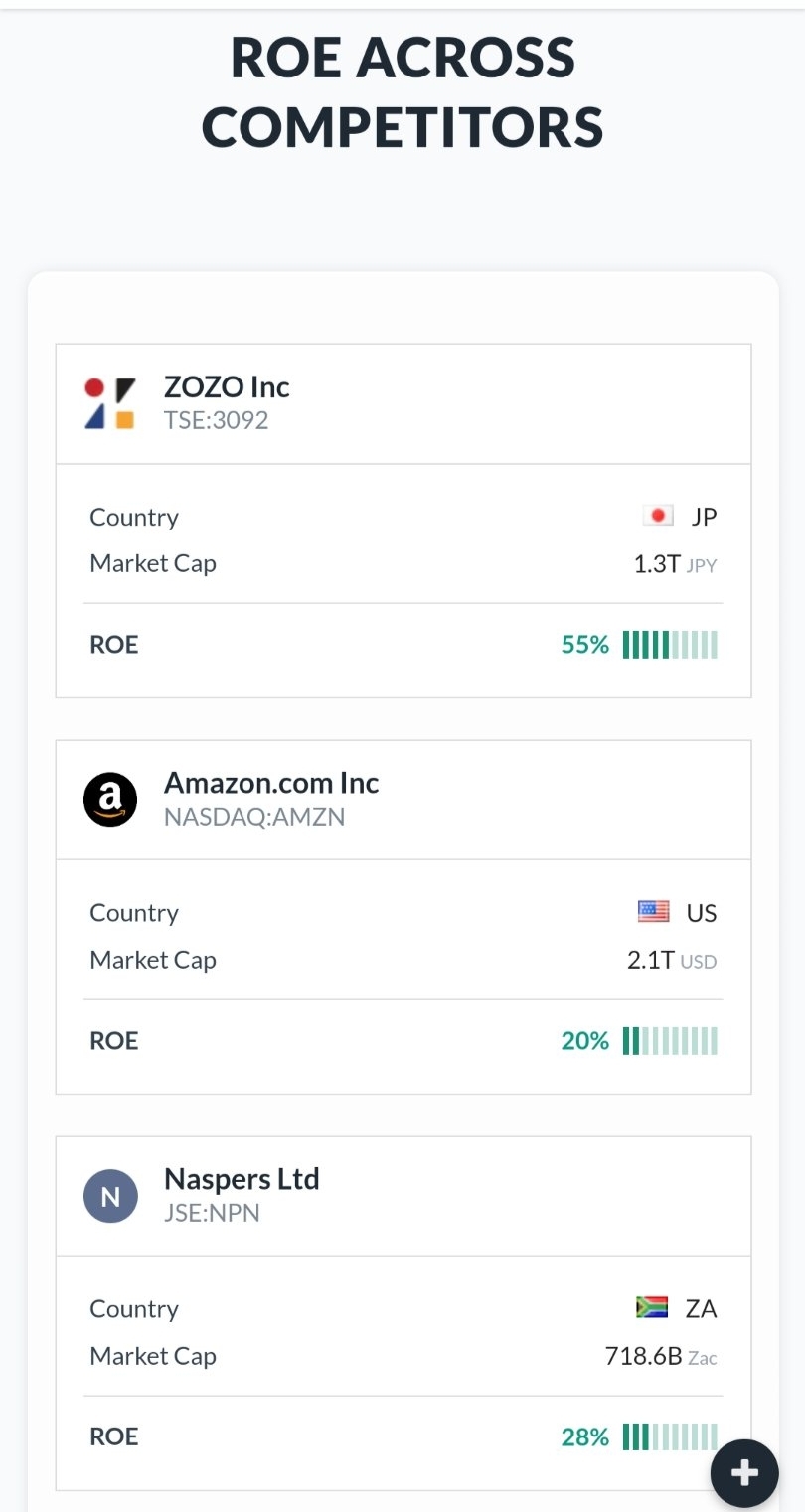Image resolution: width=805 pixels, height=1512 pixels.
Task: Click the ZOZO Inc company logo
Action: click(x=110, y=403)
